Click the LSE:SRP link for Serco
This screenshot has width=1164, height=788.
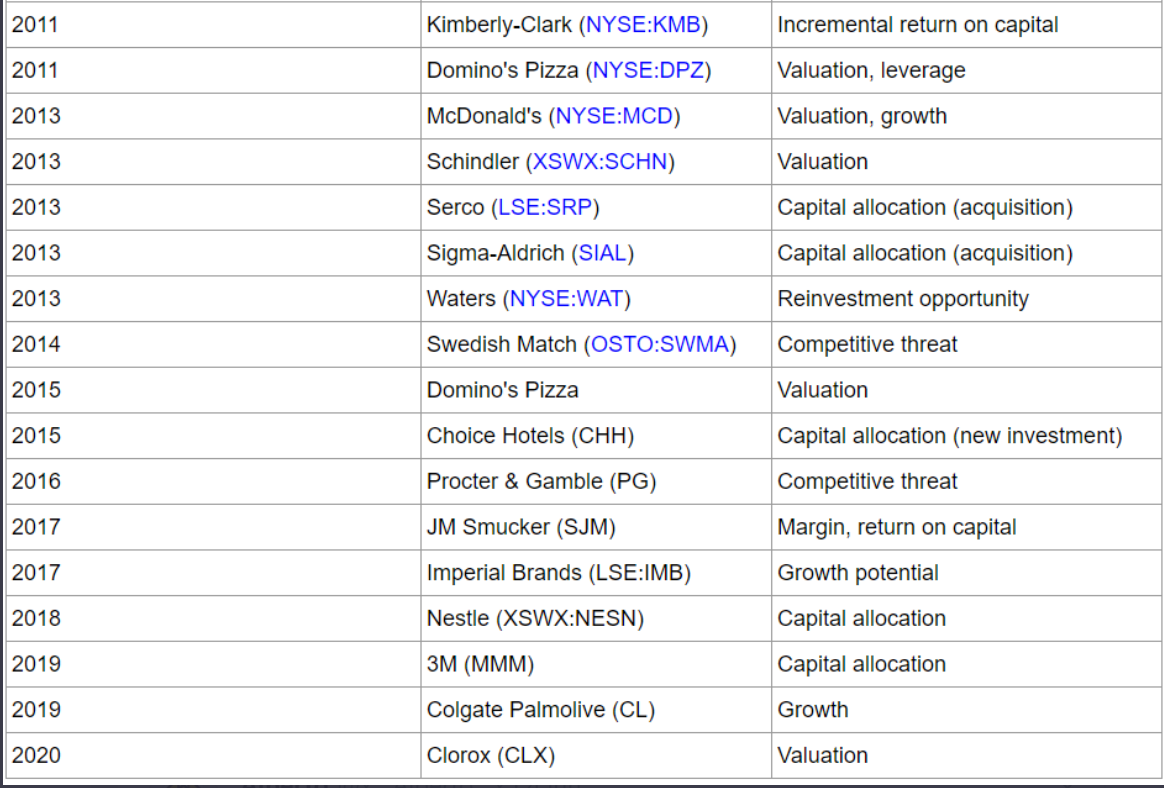click(545, 207)
